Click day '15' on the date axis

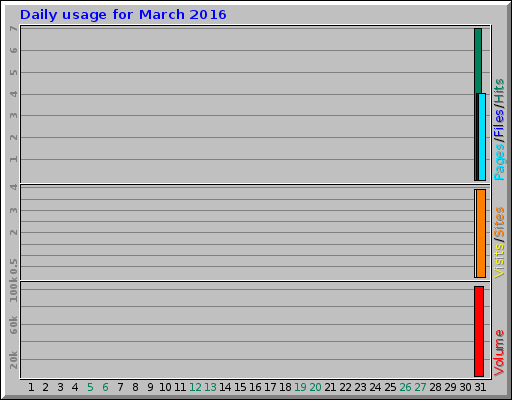coord(240,387)
